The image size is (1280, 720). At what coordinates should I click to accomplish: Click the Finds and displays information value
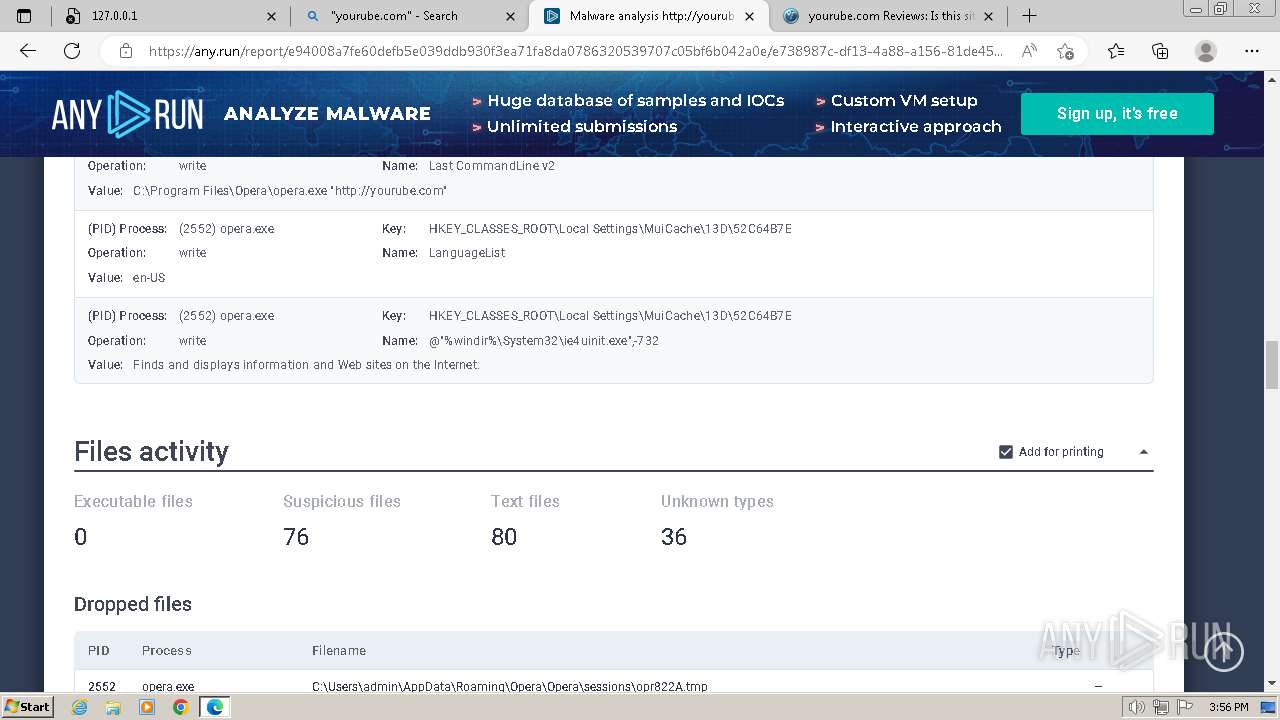pos(306,365)
